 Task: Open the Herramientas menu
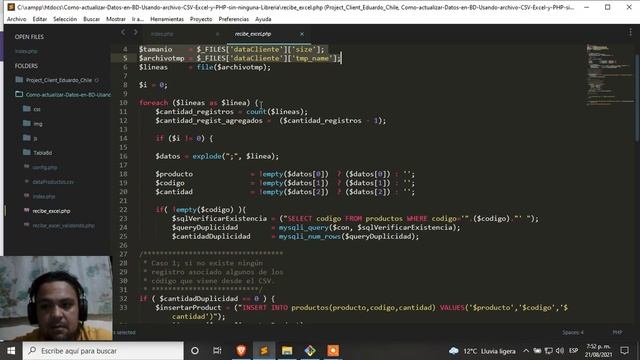(x=167, y=19)
